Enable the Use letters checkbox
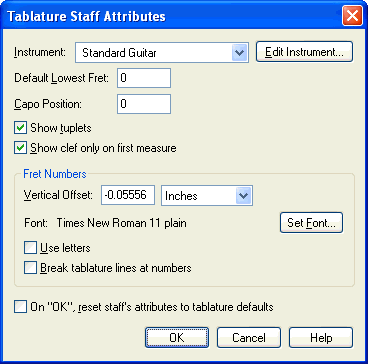This screenshot has height=364, width=368. click(x=30, y=248)
